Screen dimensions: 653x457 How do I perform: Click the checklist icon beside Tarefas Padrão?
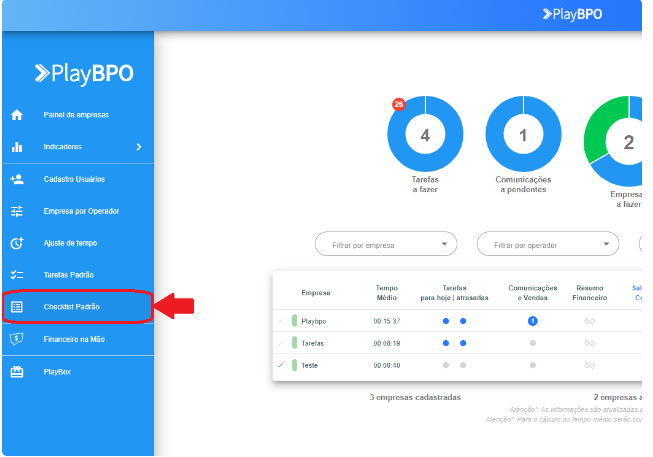pyautogui.click(x=17, y=275)
